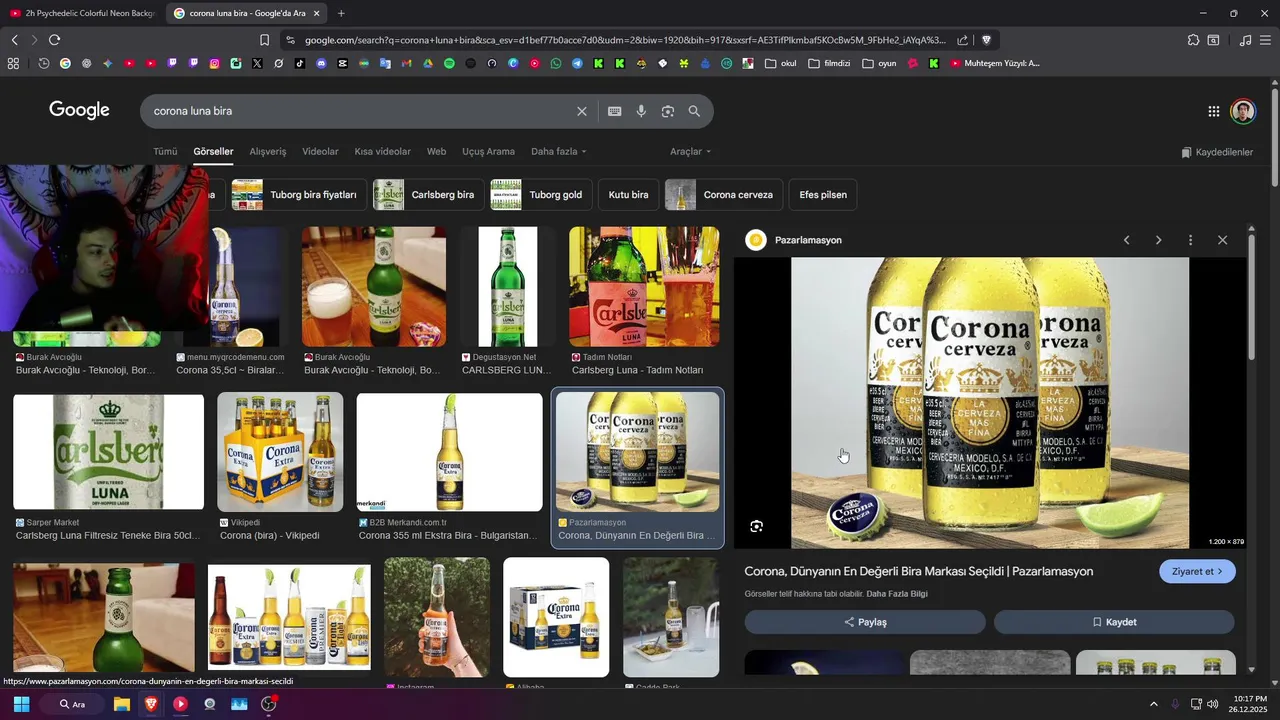Select the Corona cerveza chip
1280x720 pixels.
(x=723, y=195)
